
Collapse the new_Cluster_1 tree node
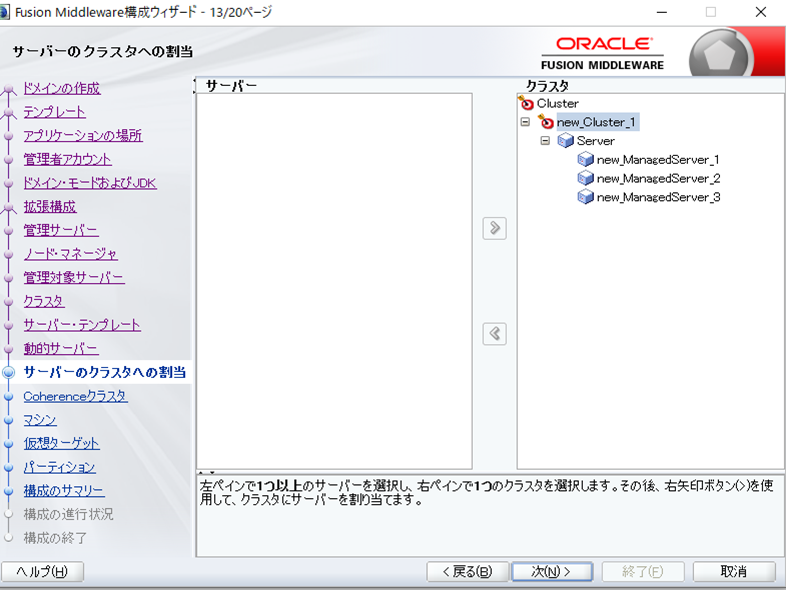[526, 122]
